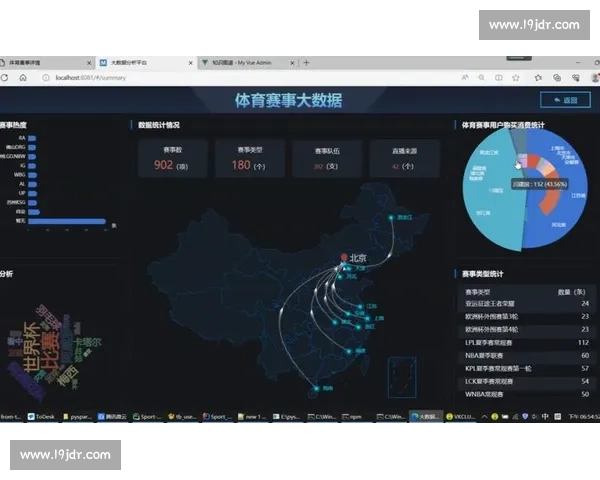Click the 赛事数 902 statistic card
Viewport: 600px width, 480px height.
pyautogui.click(x=173, y=158)
